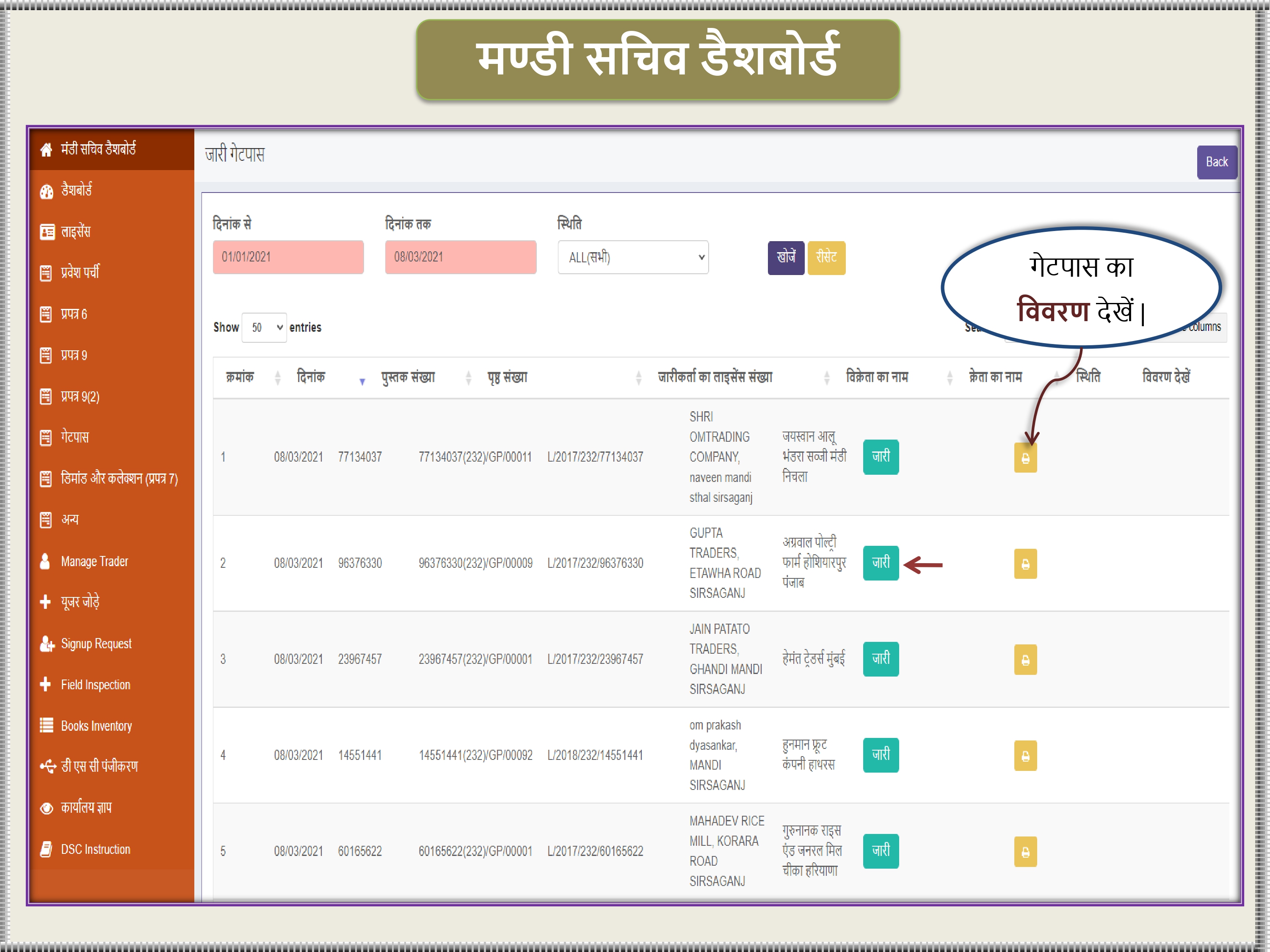The image size is (1270, 952).
Task: Click the गेटपास sidebar icon
Action: pyautogui.click(x=46, y=438)
